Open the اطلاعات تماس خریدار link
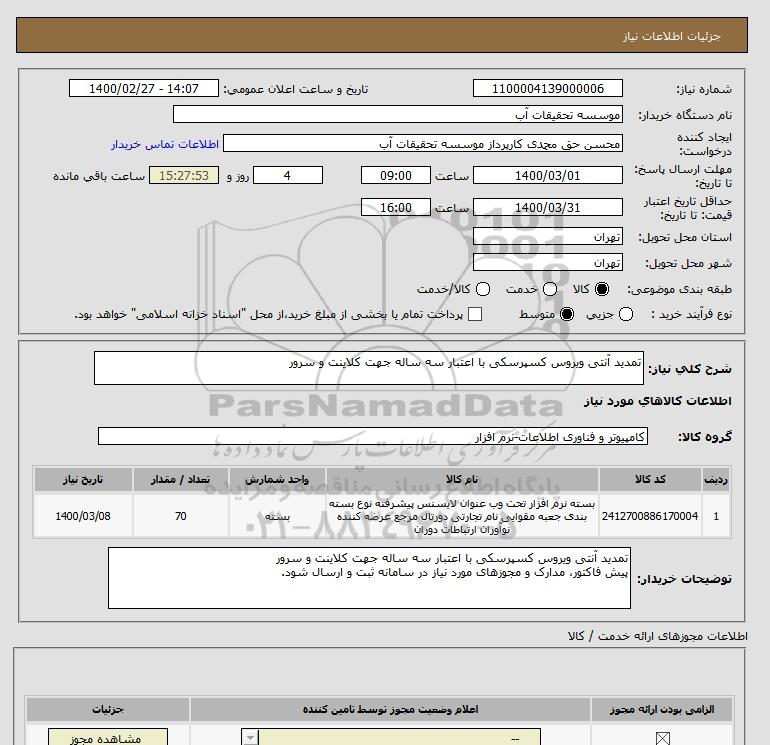This screenshot has width=770, height=745. click(165, 144)
